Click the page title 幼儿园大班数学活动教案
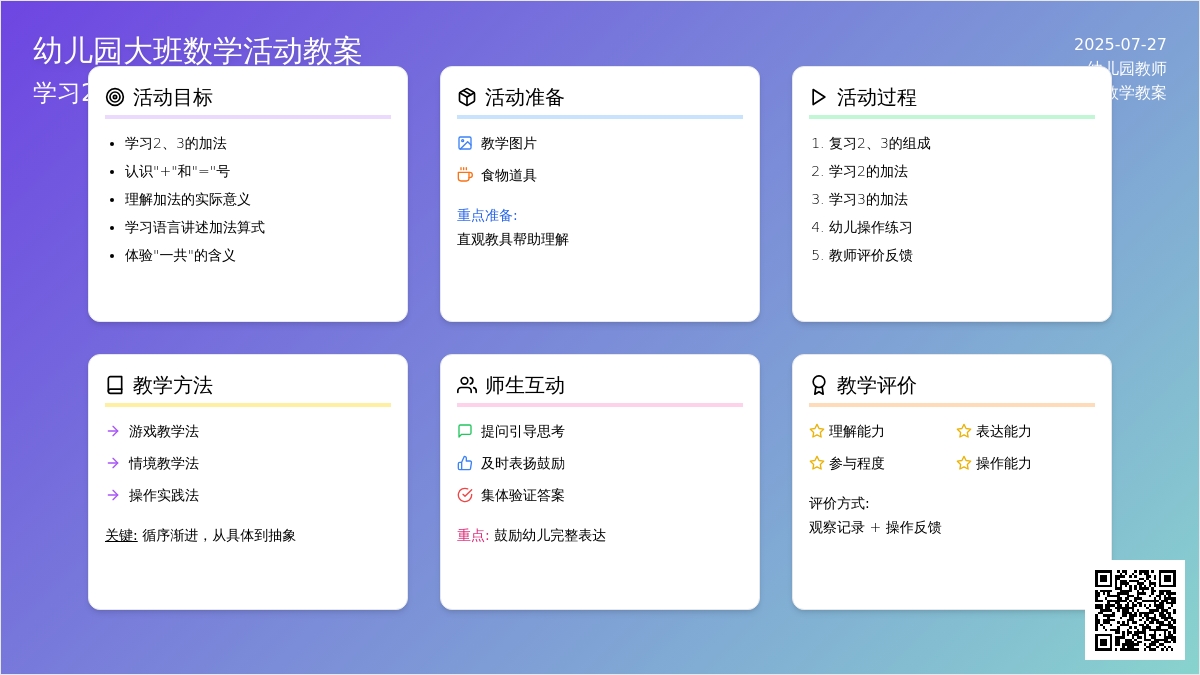This screenshot has width=1200, height=675. pyautogui.click(x=198, y=51)
